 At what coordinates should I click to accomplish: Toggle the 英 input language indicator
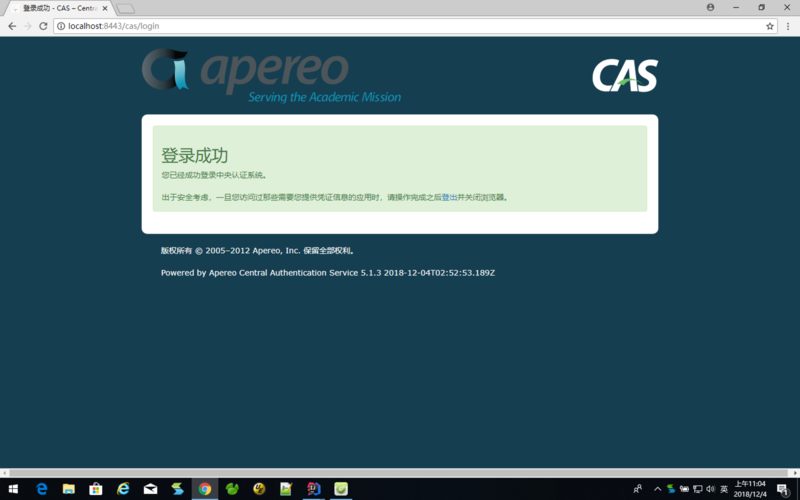(x=723, y=489)
